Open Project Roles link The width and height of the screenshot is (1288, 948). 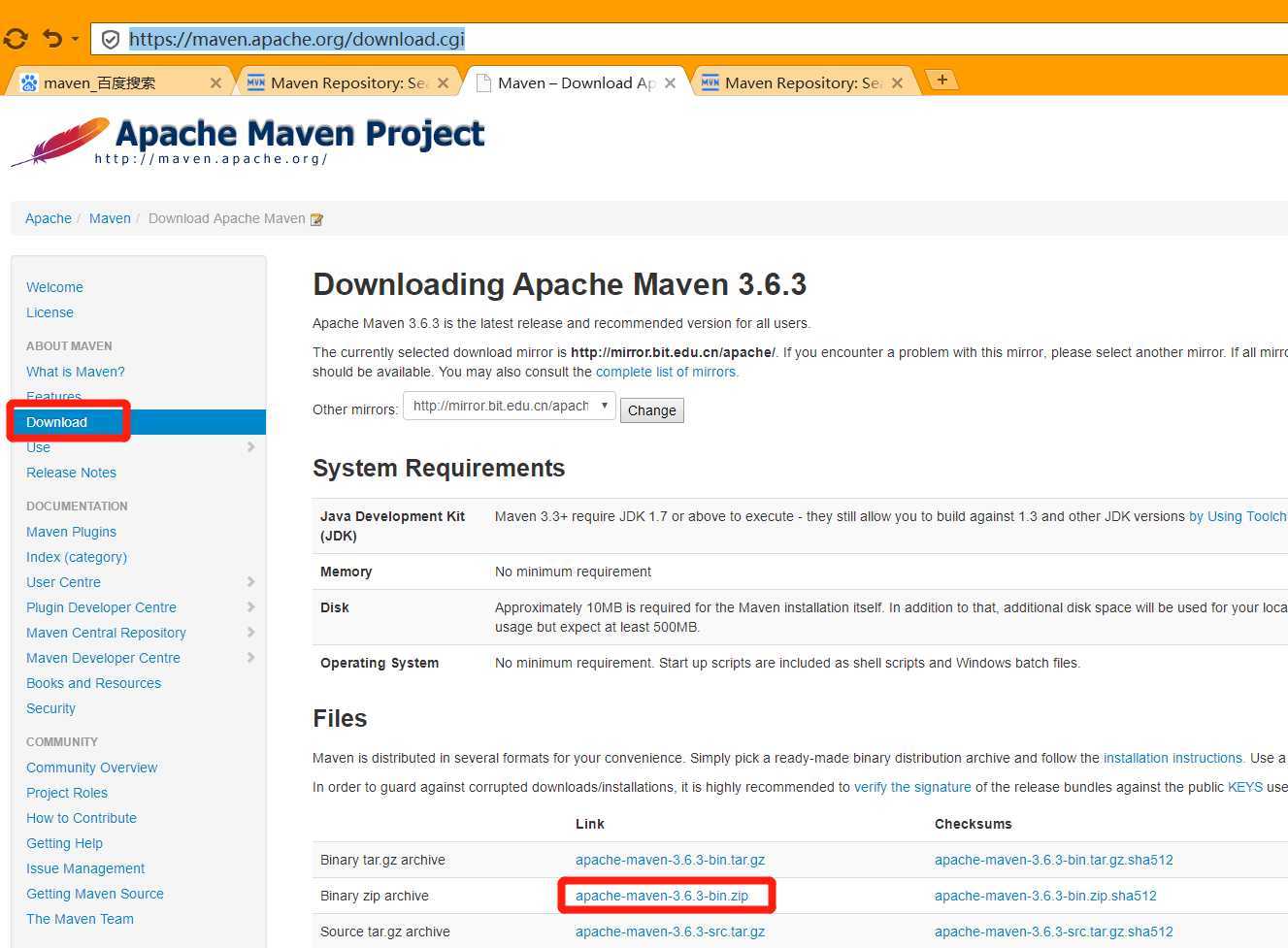click(67, 793)
